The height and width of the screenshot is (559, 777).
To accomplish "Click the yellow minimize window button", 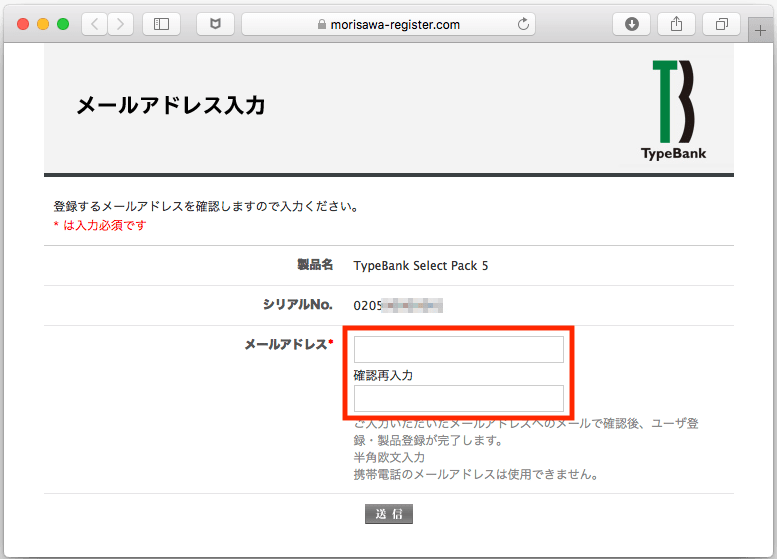I will [43, 24].
